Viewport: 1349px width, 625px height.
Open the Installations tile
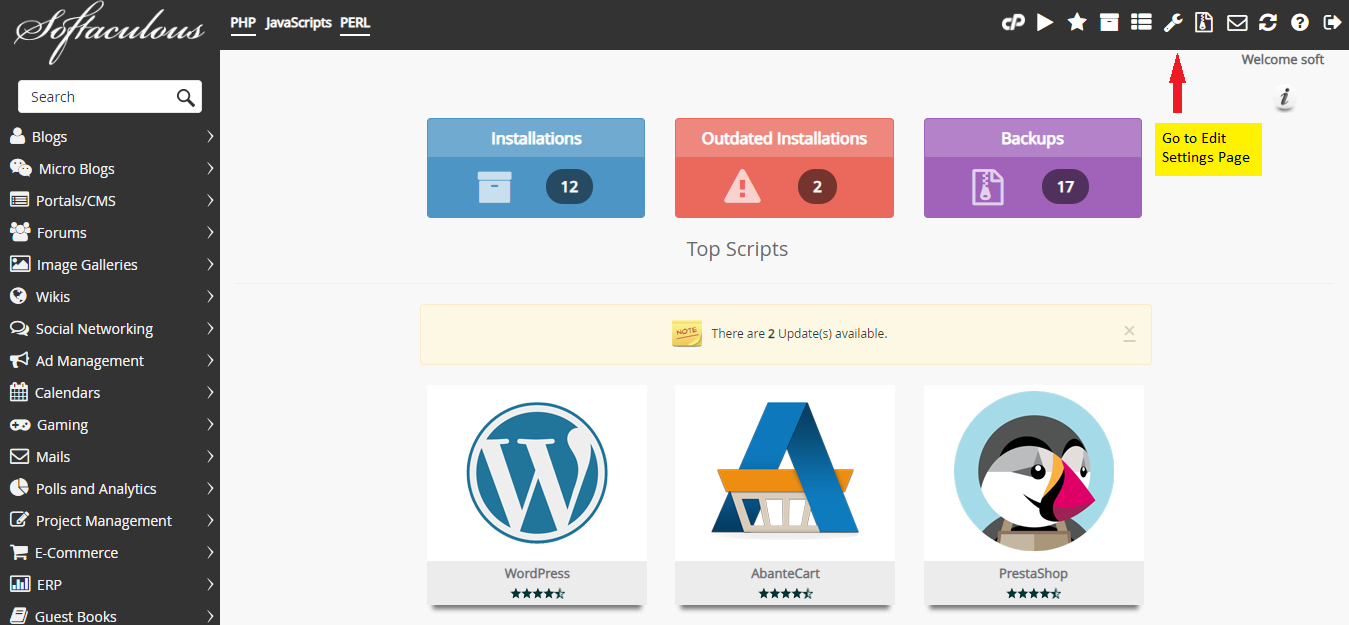536,168
